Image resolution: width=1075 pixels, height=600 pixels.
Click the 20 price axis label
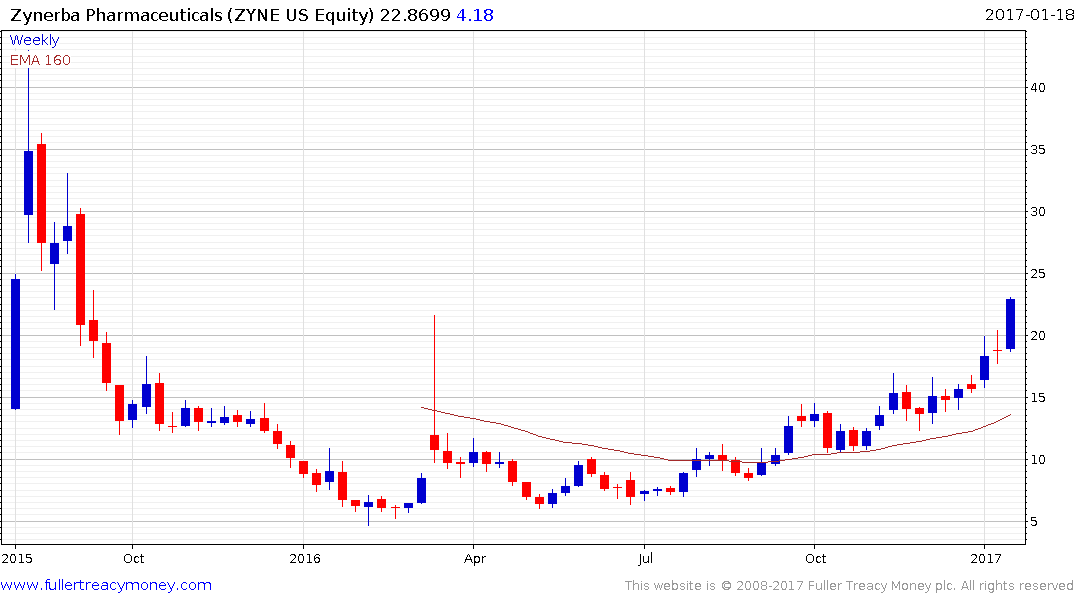pos(1037,335)
